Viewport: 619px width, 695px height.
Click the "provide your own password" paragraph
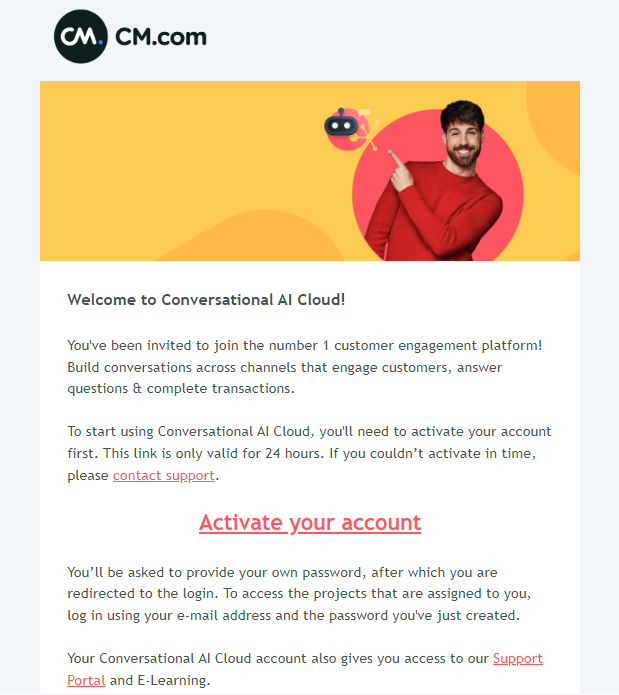coord(282,572)
